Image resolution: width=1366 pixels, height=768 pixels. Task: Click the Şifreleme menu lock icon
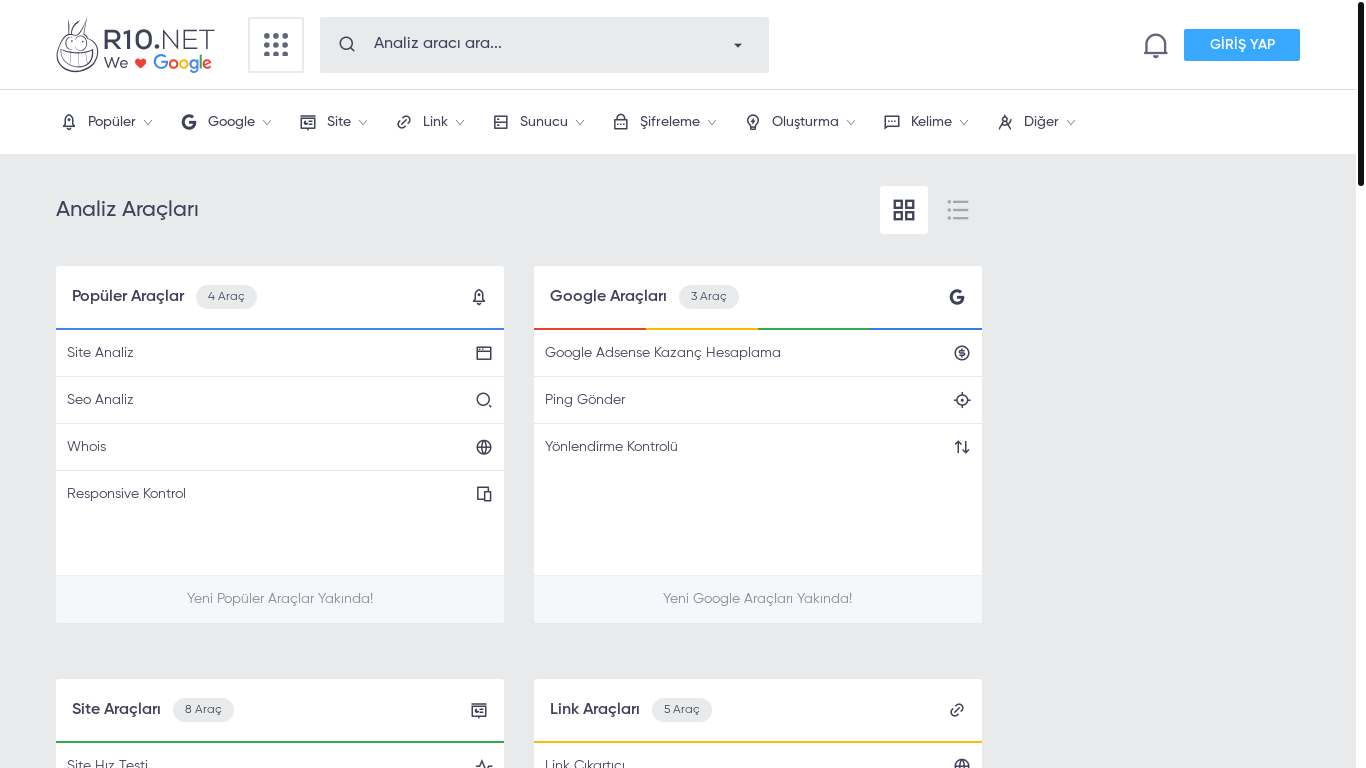[x=621, y=122]
